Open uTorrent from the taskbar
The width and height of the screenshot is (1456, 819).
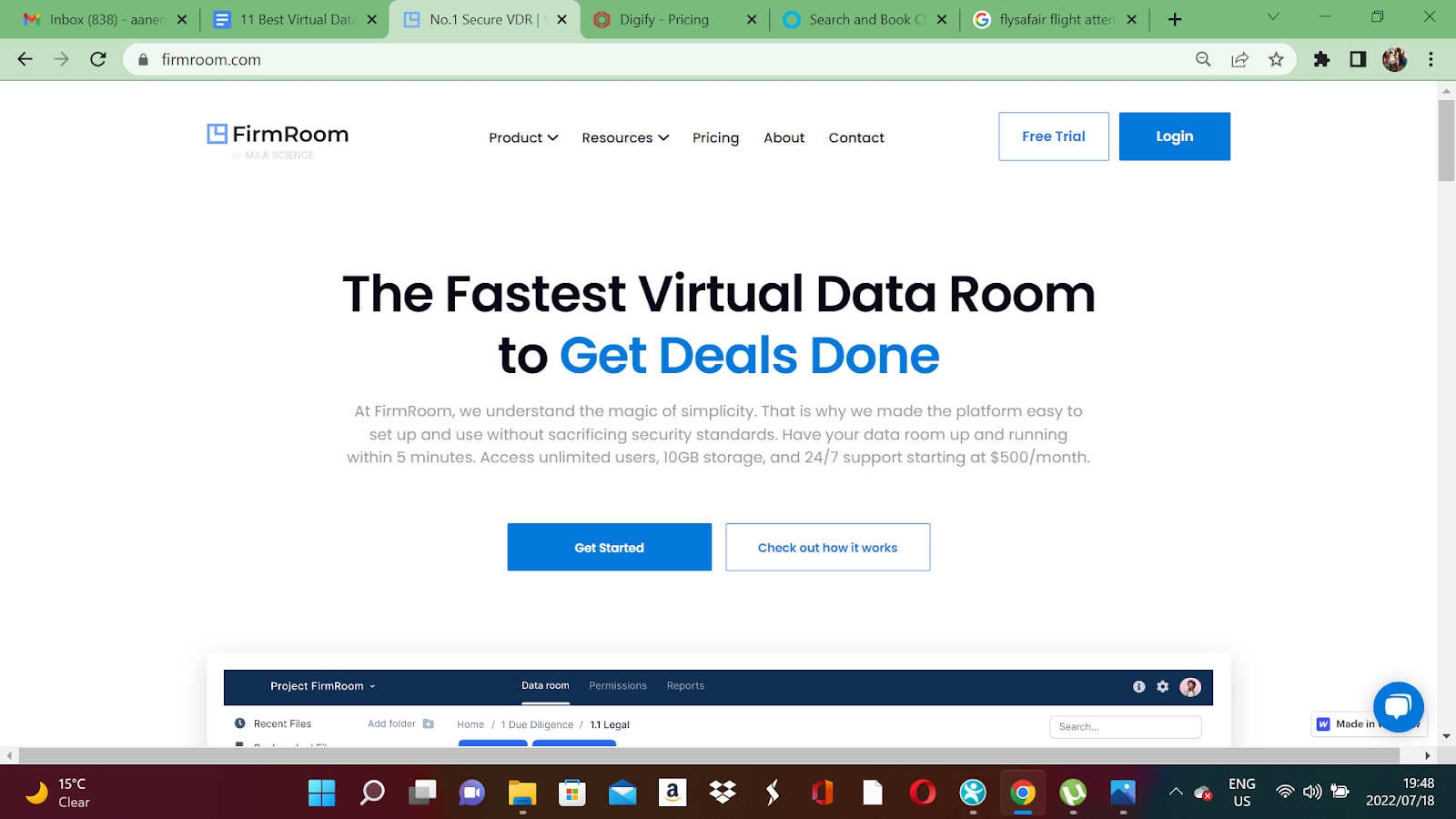click(x=1073, y=793)
